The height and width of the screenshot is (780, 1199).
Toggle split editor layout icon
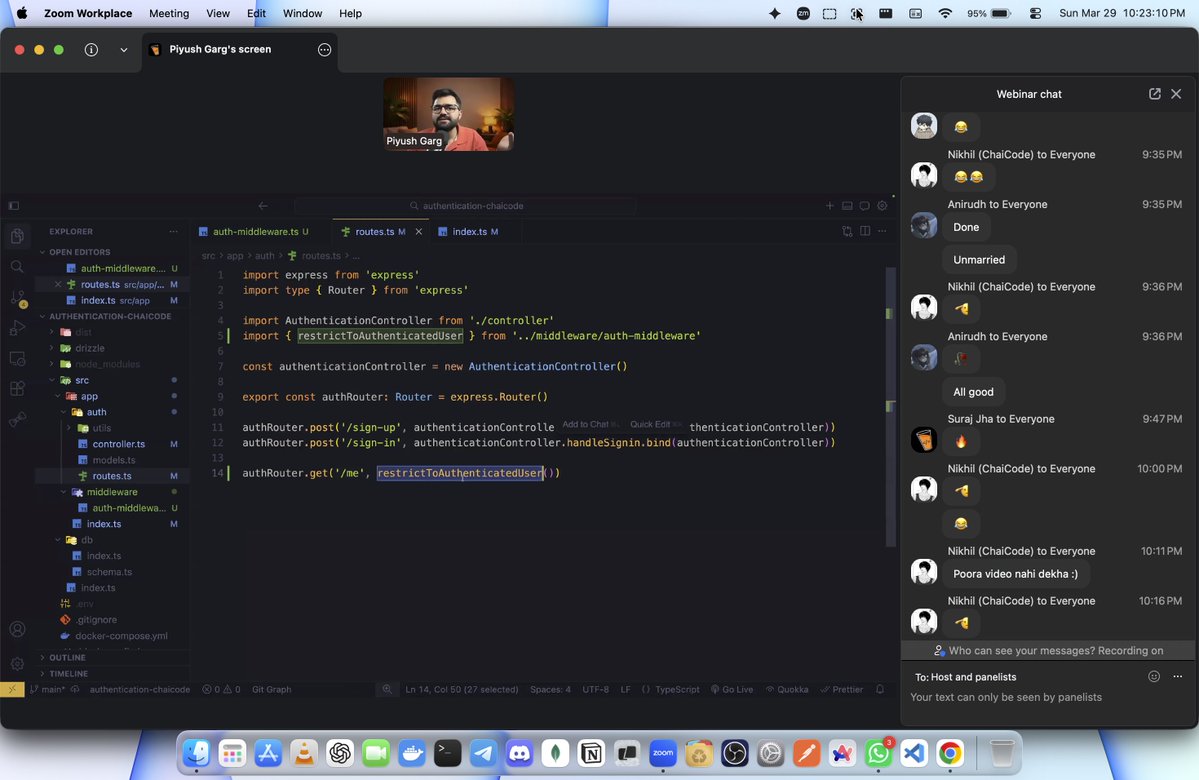coord(865,231)
